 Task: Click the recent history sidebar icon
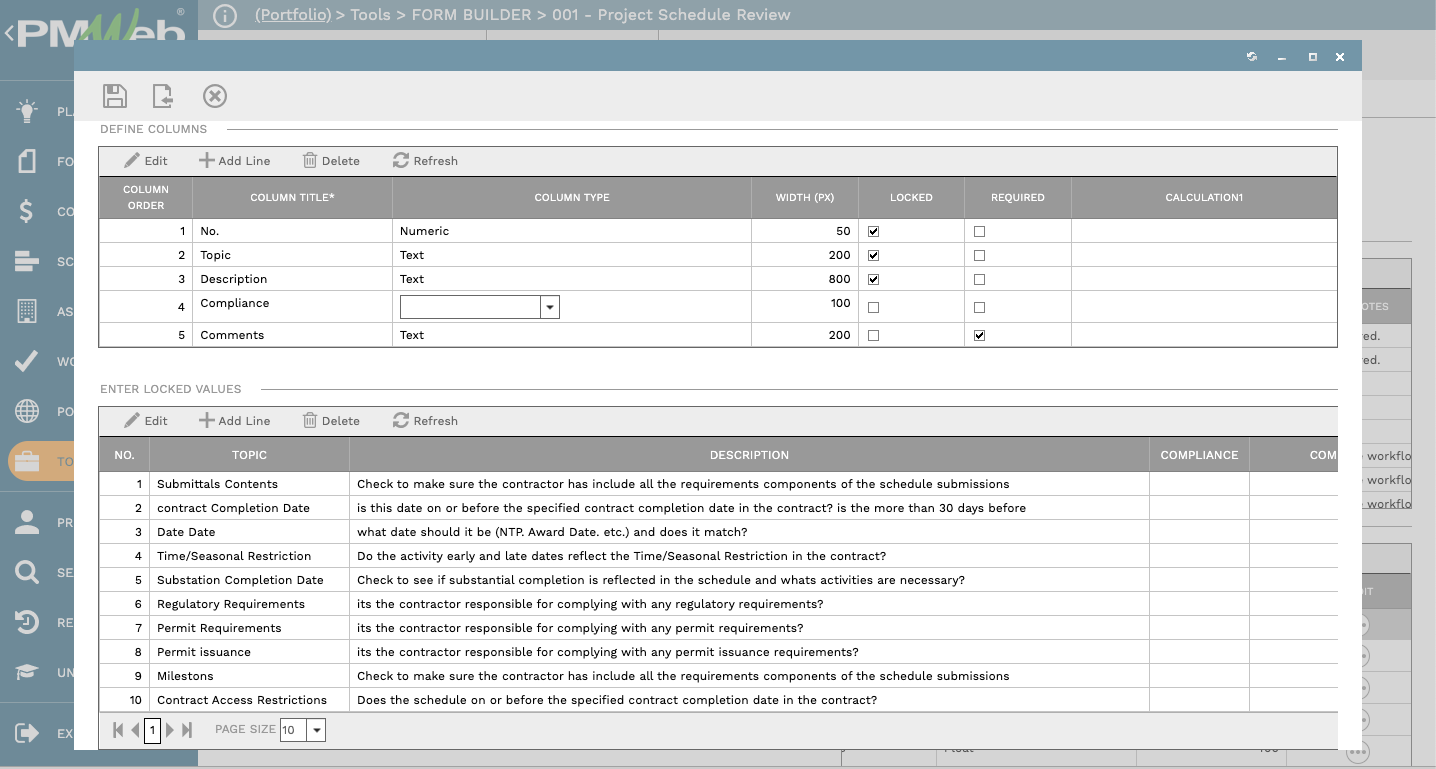tap(27, 622)
